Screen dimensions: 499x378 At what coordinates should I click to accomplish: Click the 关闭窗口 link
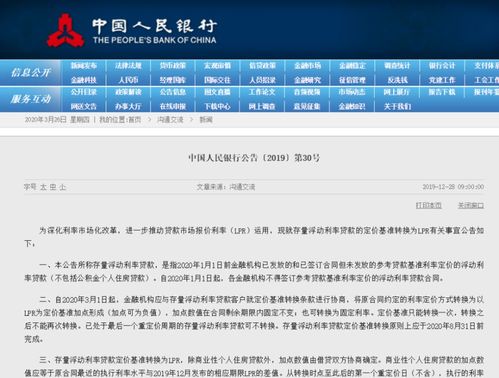[471, 205]
